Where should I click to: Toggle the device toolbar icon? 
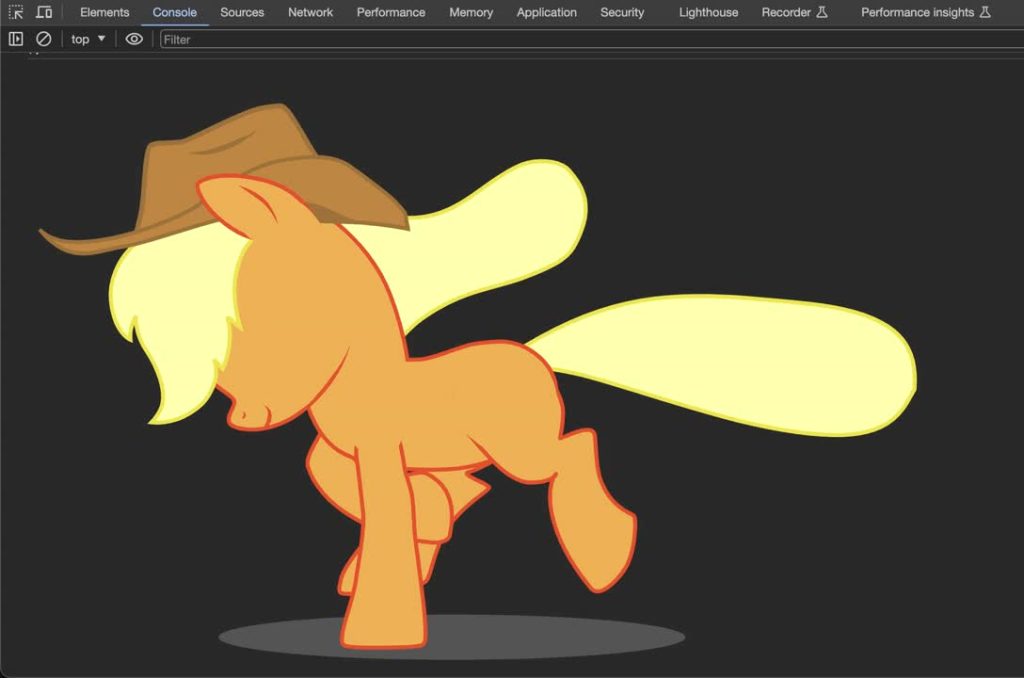pos(44,12)
